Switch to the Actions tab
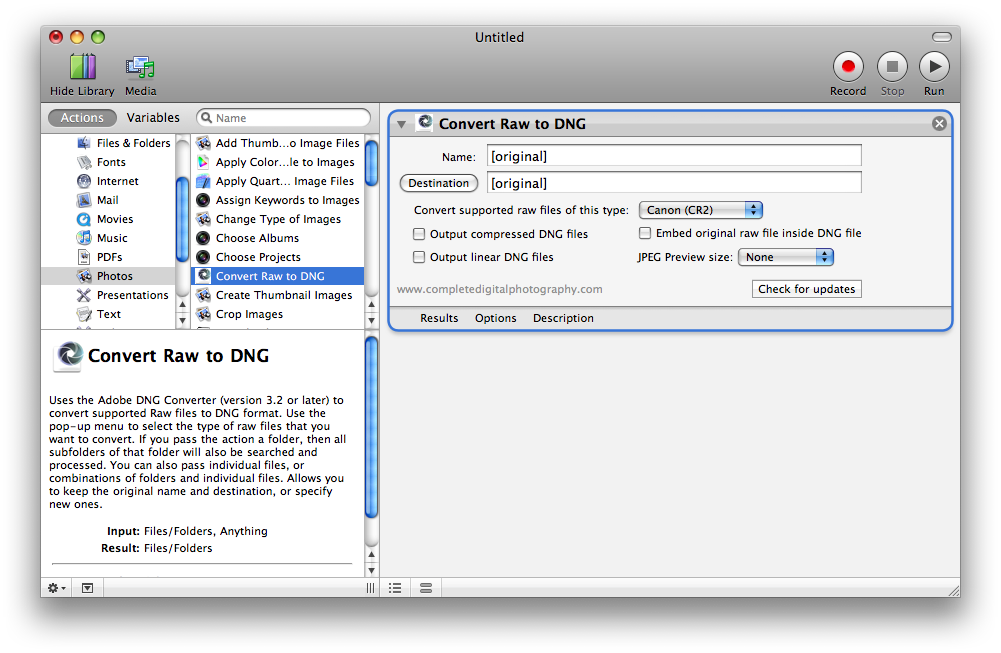 click(82, 118)
